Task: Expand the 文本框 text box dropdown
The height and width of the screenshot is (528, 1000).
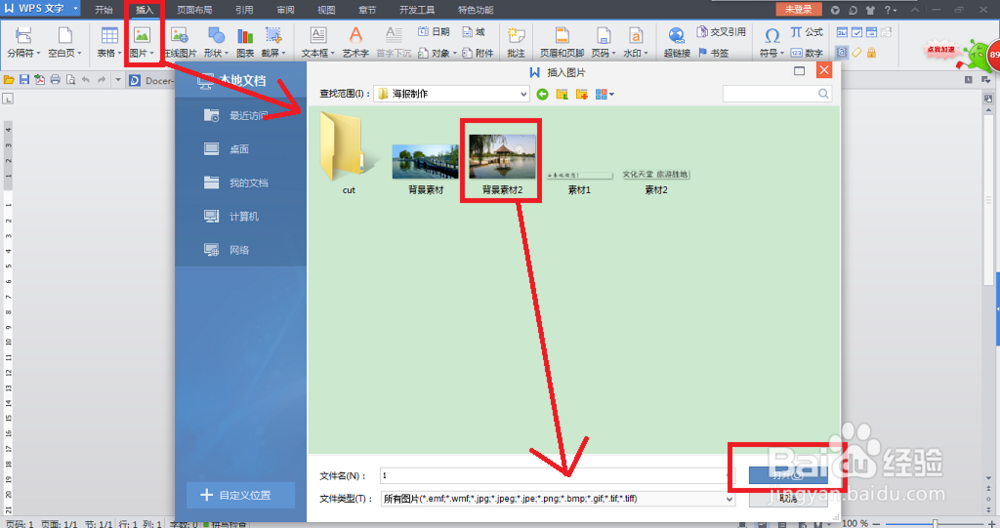Action: (x=332, y=54)
